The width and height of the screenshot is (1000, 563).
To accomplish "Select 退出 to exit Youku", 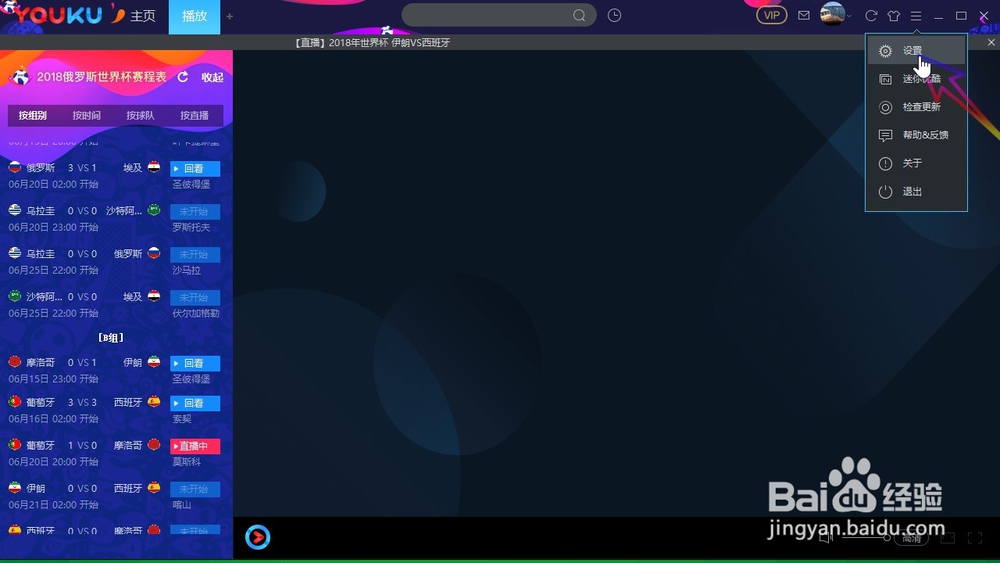I will 916,191.
